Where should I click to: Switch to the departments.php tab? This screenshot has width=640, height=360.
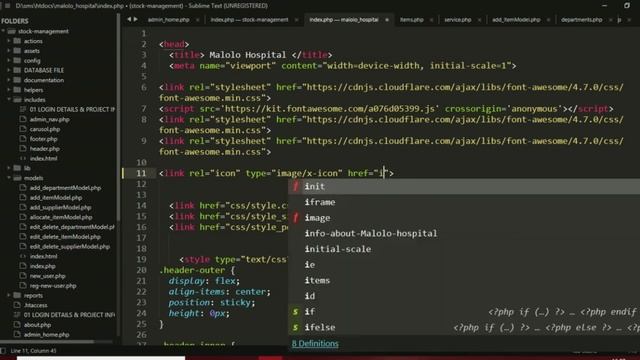[x=581, y=20]
